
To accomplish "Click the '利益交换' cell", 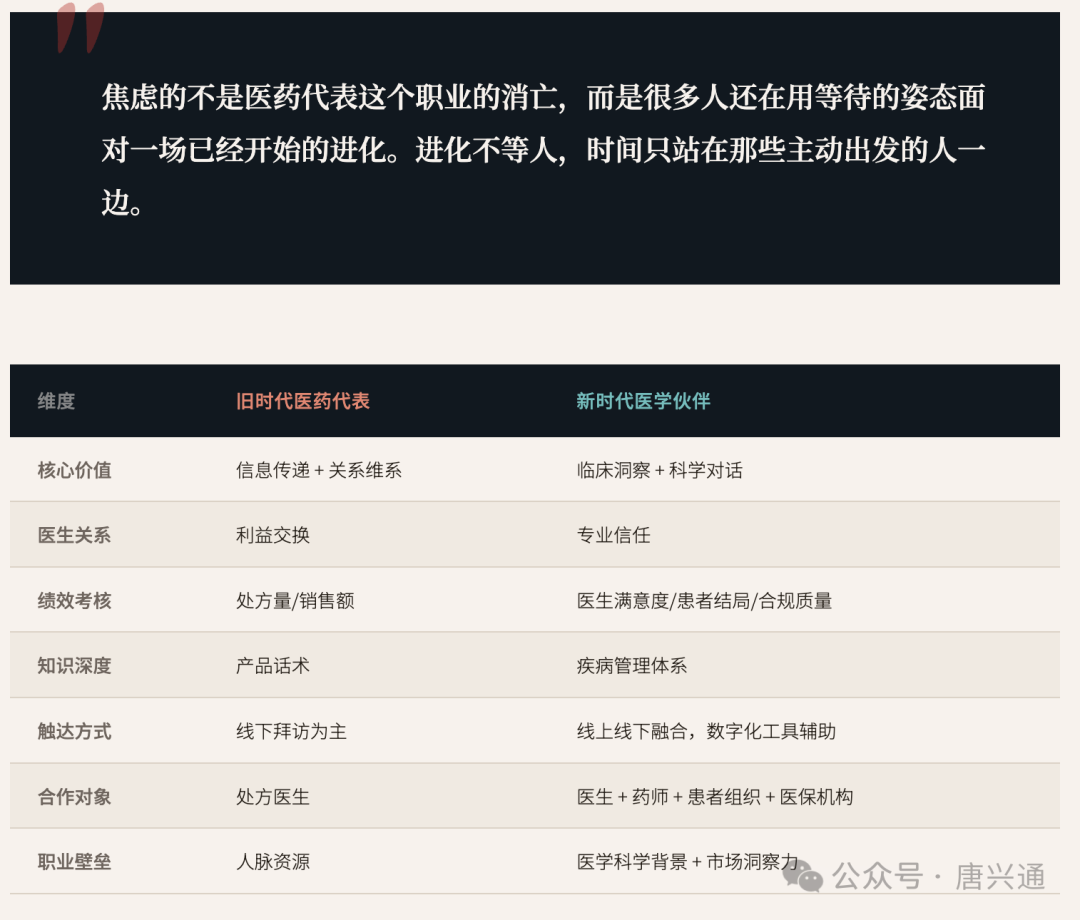I will coord(273,535).
